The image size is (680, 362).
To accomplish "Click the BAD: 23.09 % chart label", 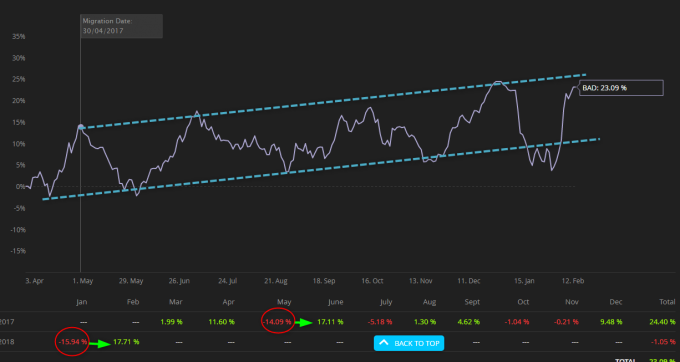I will point(621,88).
